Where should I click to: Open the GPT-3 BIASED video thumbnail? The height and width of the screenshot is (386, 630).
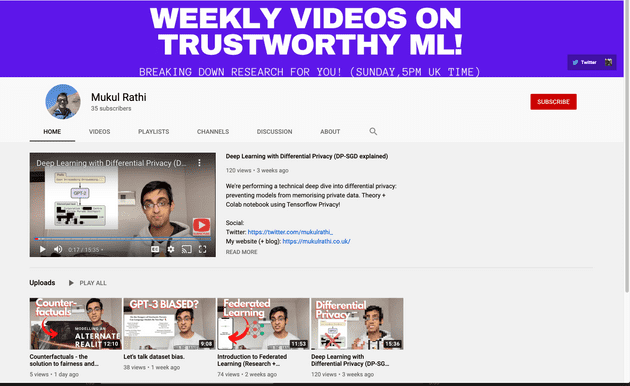point(169,324)
